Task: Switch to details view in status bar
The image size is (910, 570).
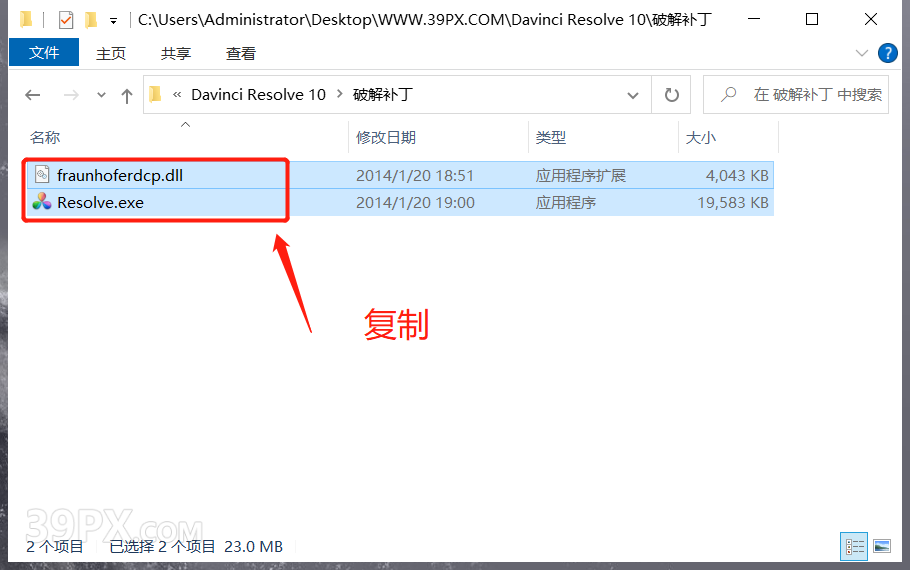Action: 854,546
